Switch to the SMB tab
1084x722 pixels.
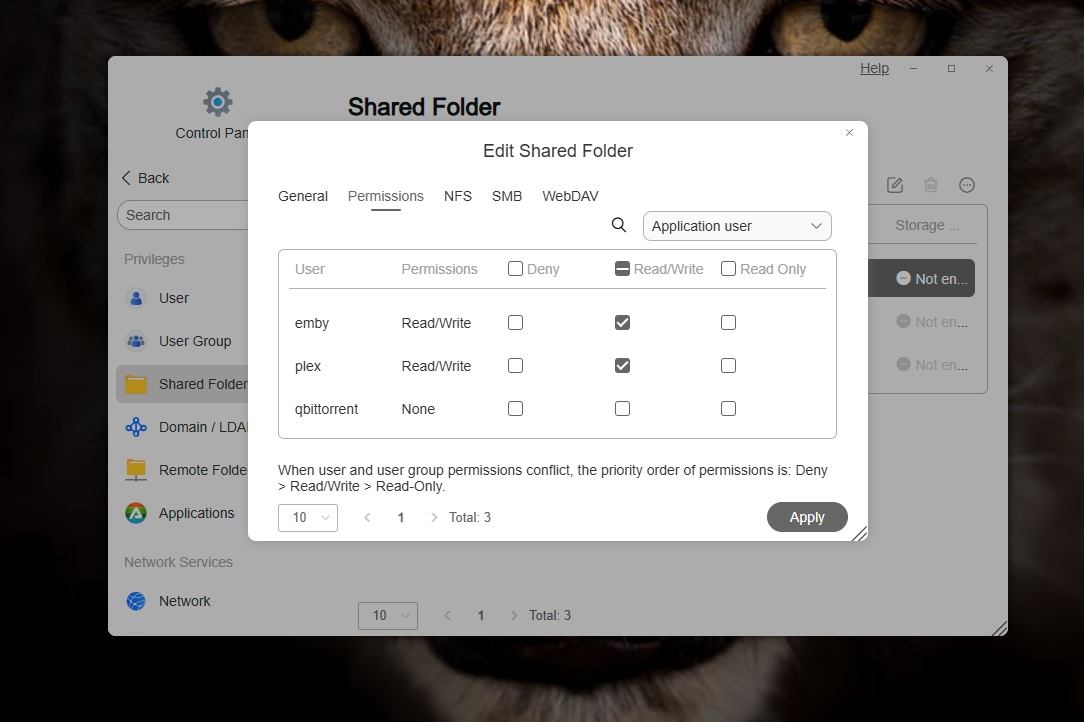(507, 196)
